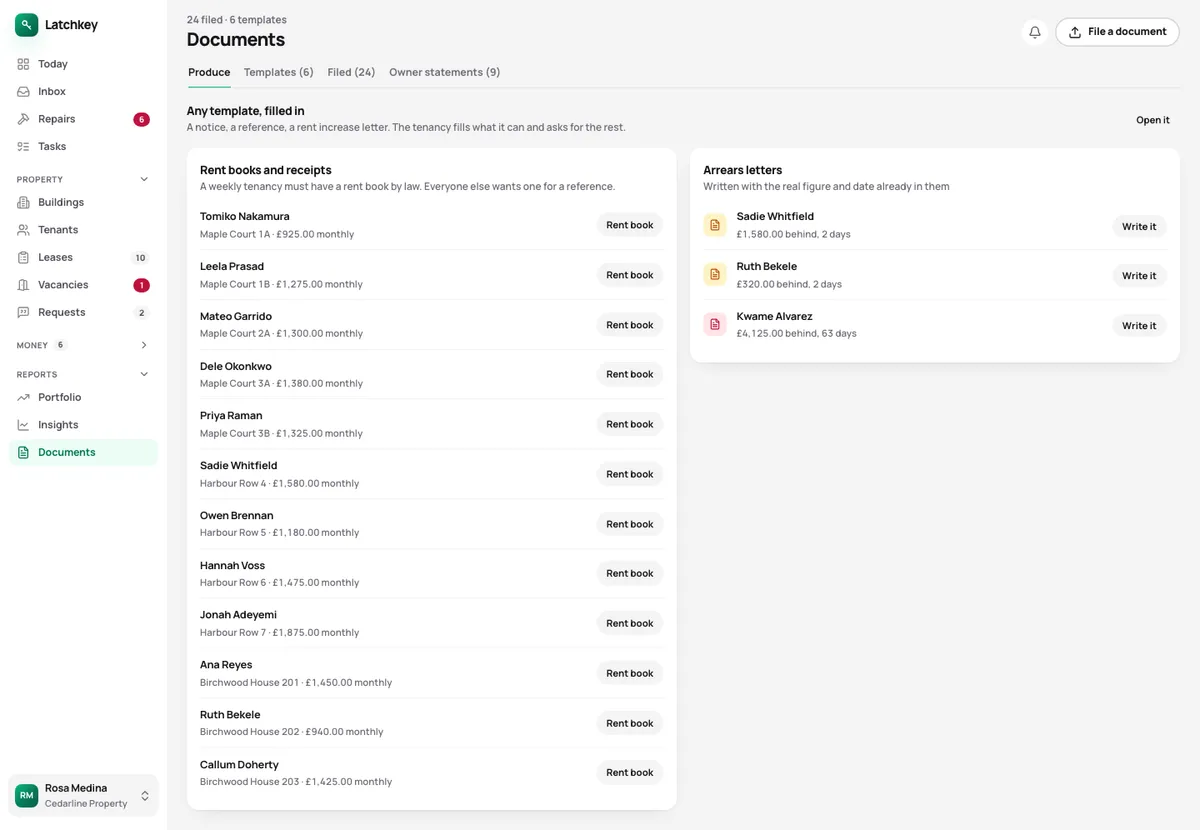Click 'Maple Court 3A · £1,380.00 monthly' text
This screenshot has width=1200, height=830.
pos(281,384)
